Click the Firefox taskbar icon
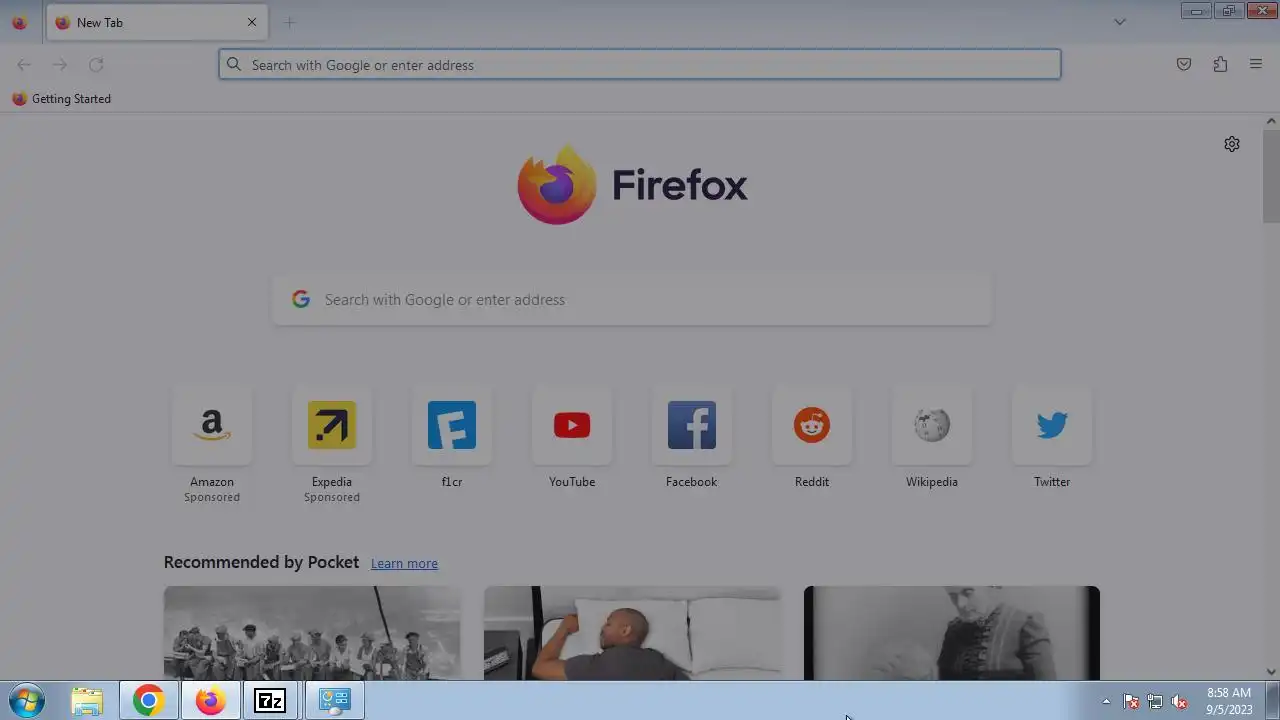The image size is (1280, 720). coord(210,701)
